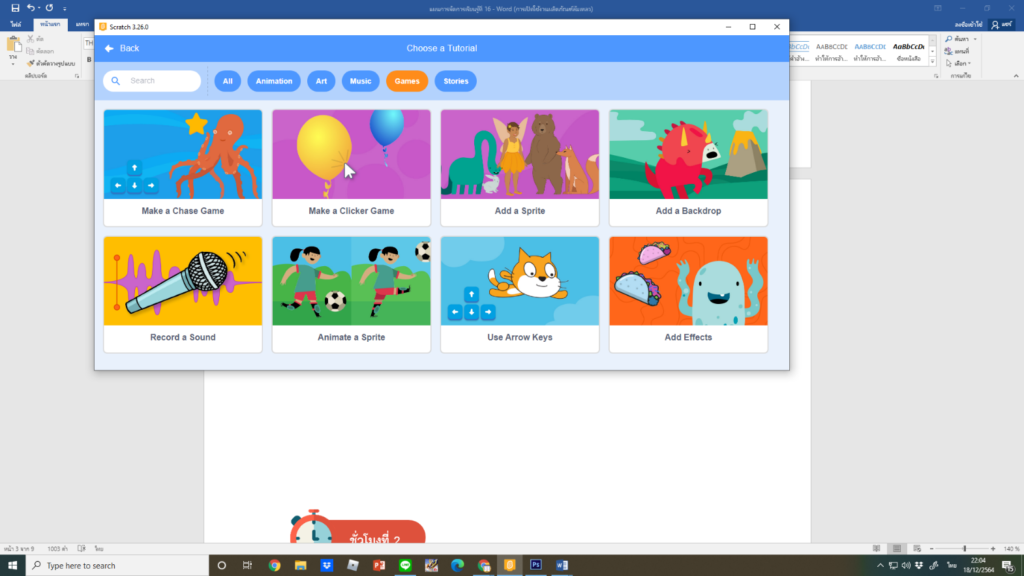This screenshot has height=576, width=1024.
Task: Open Photoshop from the taskbar
Action: (x=535, y=565)
